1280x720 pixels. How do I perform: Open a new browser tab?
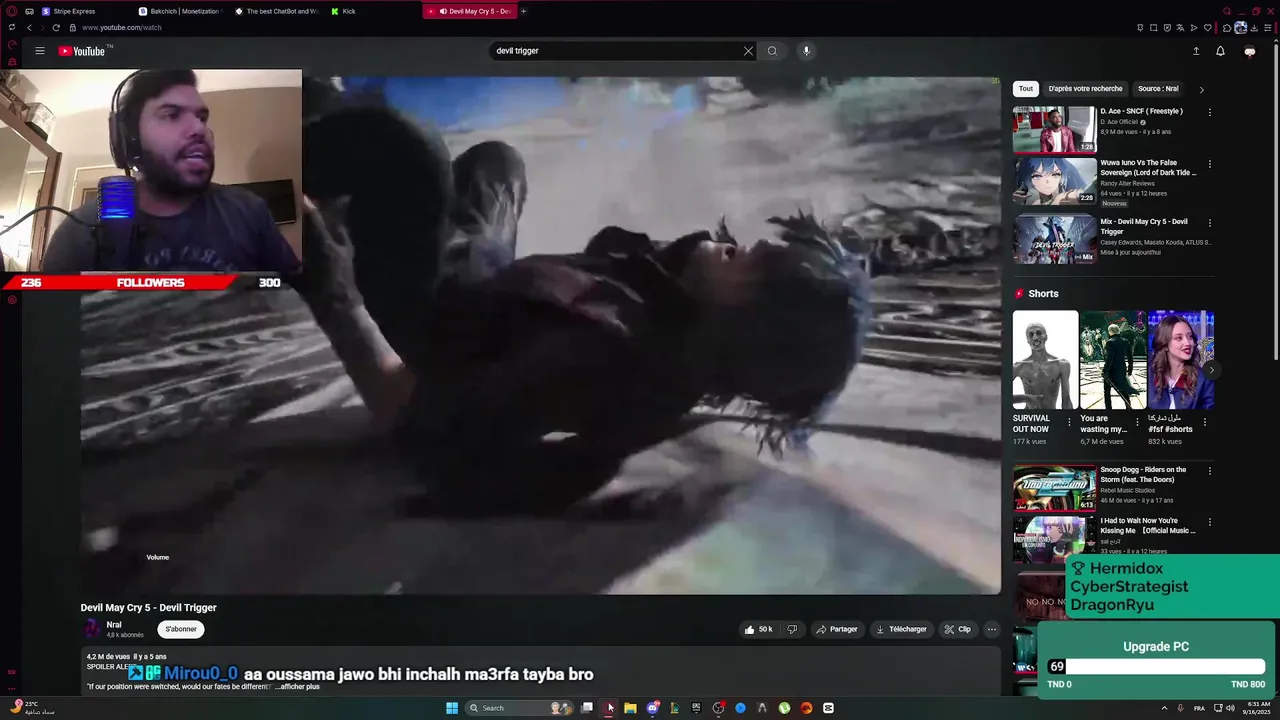pos(524,11)
